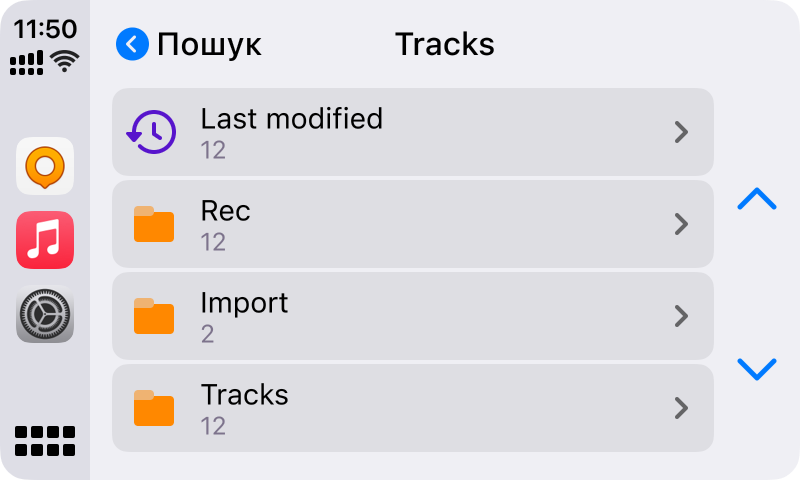Tap the blue back arrow icon
Viewport: 800px width, 480px height.
click(132, 45)
